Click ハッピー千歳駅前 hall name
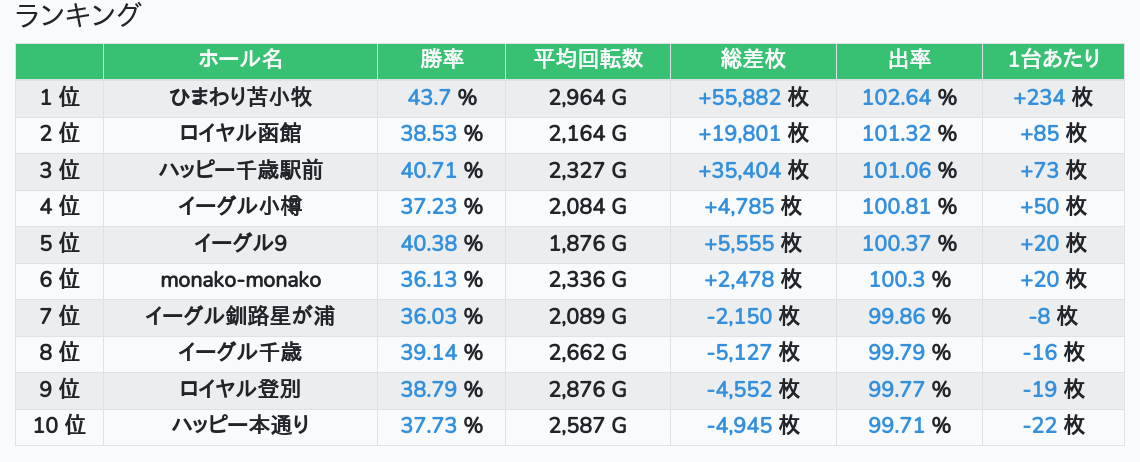Viewport: 1140px width, 462px height. click(x=240, y=171)
